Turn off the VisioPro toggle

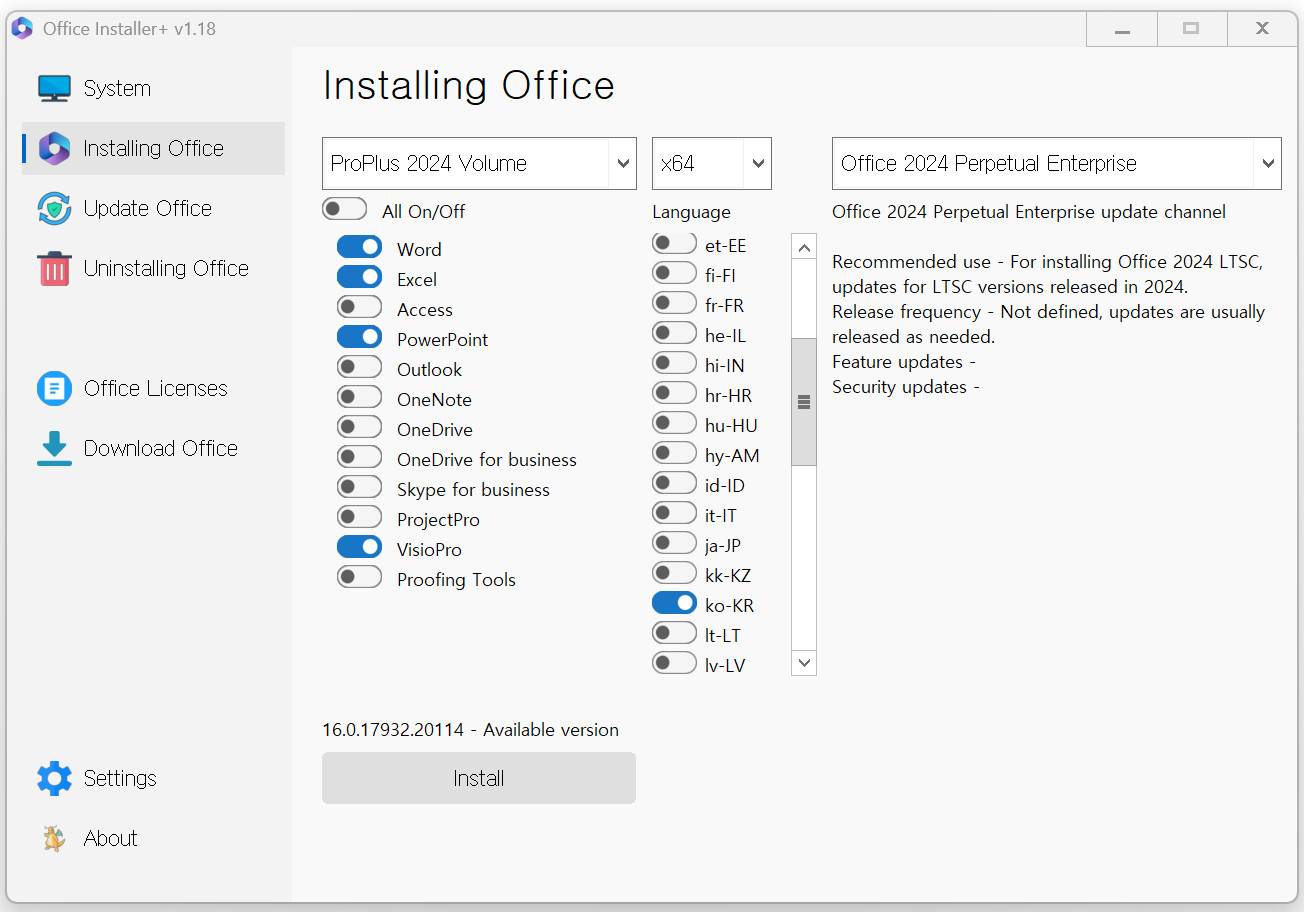[359, 546]
